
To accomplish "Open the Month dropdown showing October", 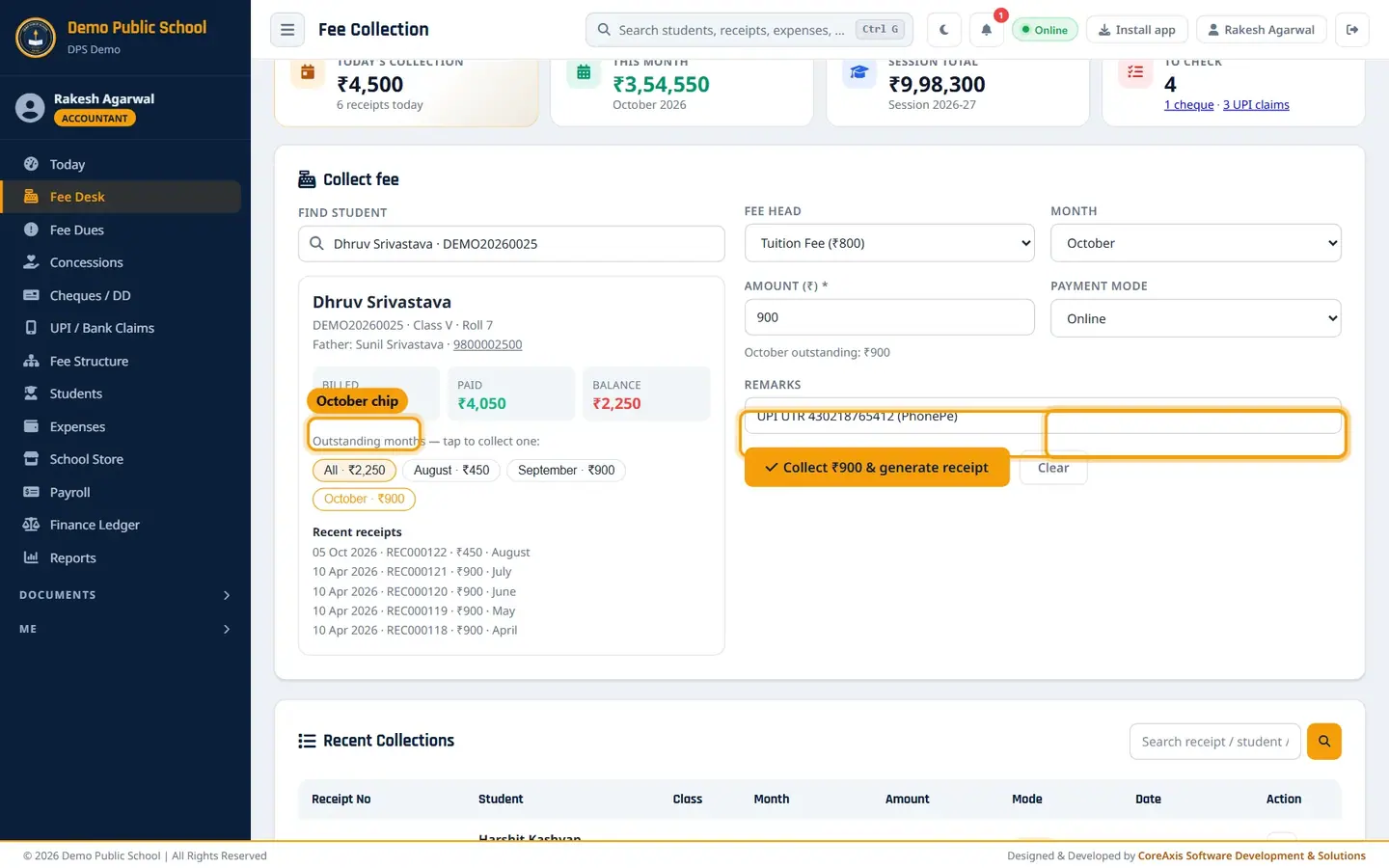I will tap(1195, 243).
